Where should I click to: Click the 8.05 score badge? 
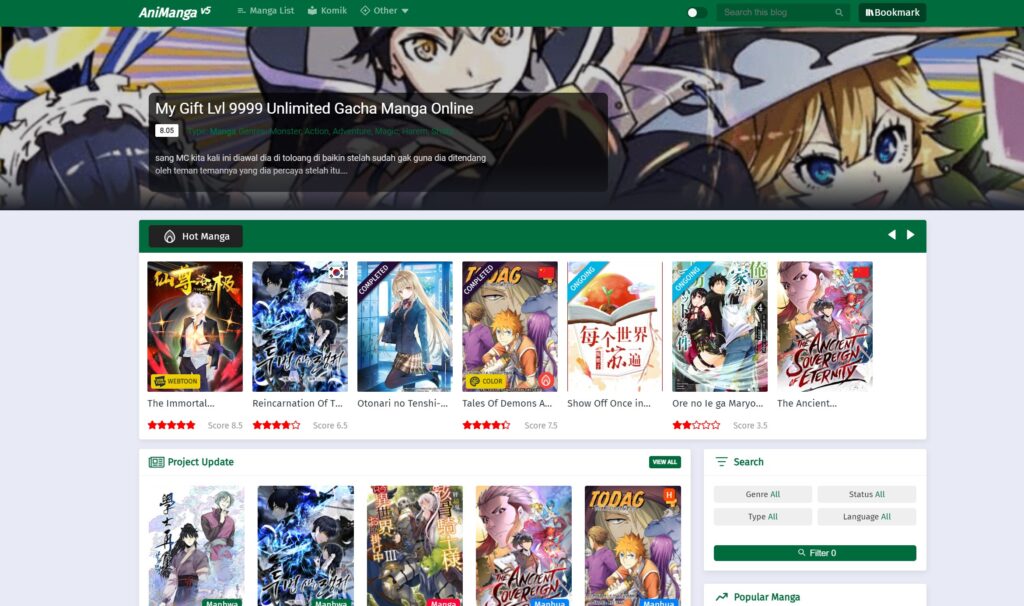coord(167,131)
